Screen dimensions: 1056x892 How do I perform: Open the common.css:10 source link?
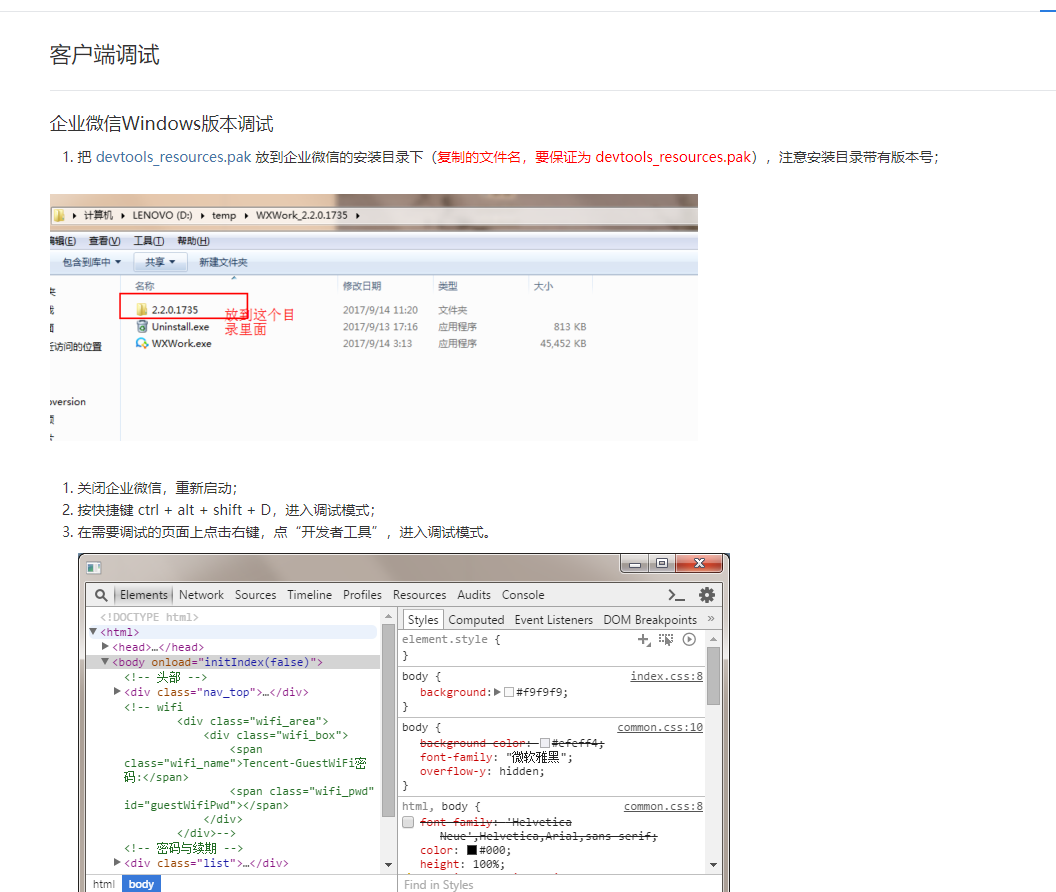(660, 727)
